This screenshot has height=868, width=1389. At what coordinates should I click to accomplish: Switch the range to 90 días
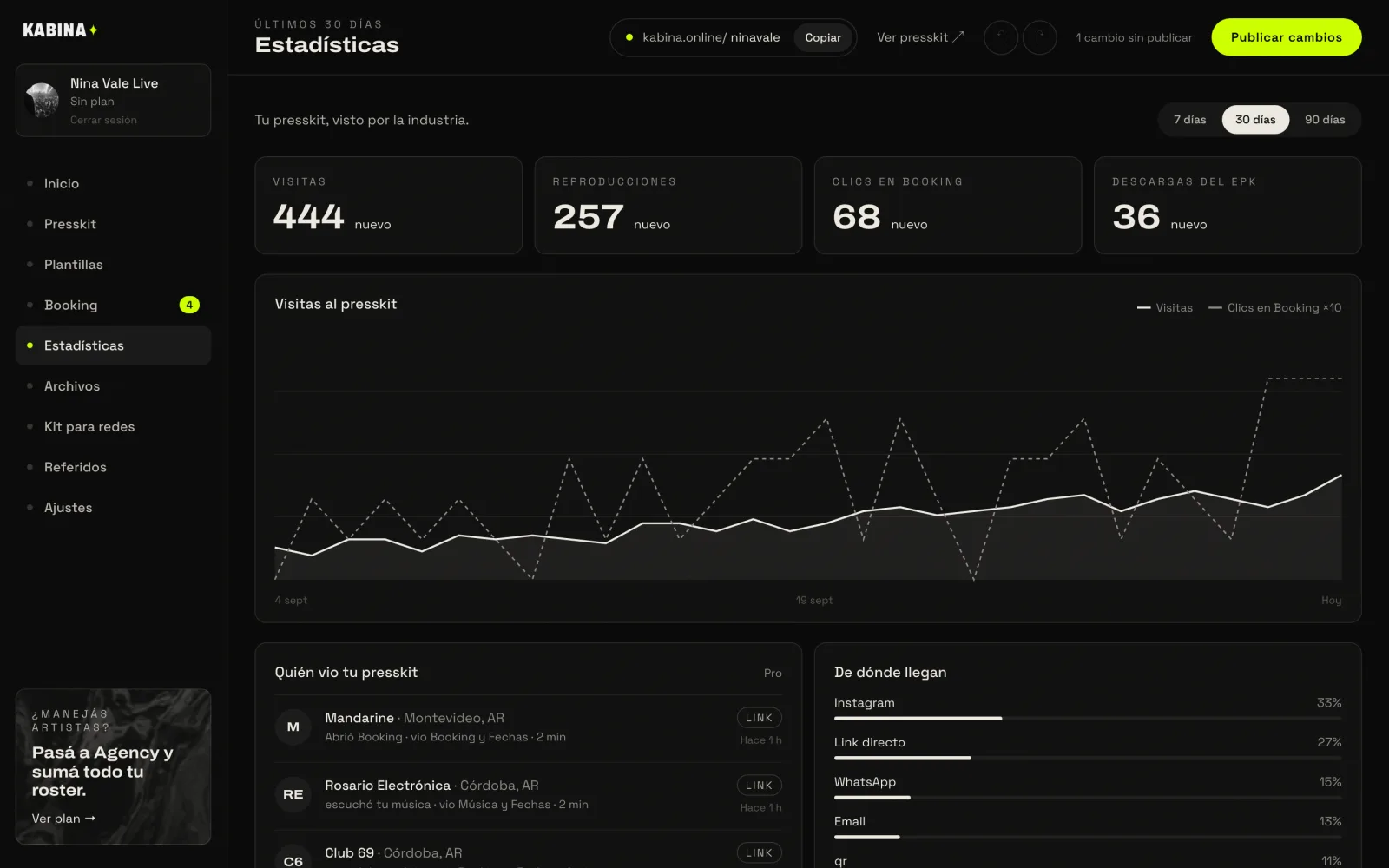click(1325, 120)
